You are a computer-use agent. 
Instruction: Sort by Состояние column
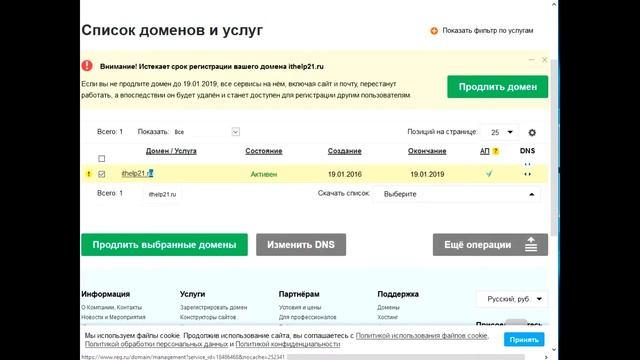[x=264, y=151]
